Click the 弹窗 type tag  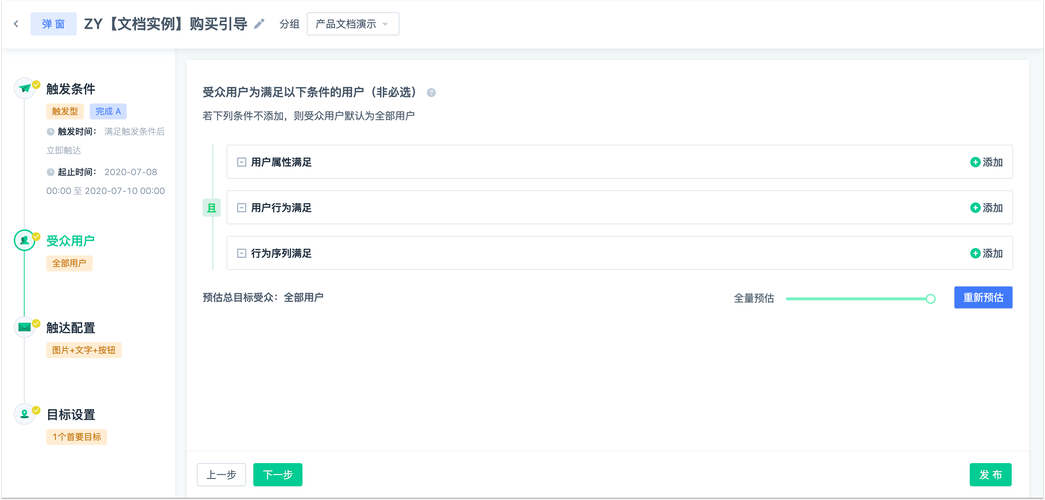(x=53, y=24)
